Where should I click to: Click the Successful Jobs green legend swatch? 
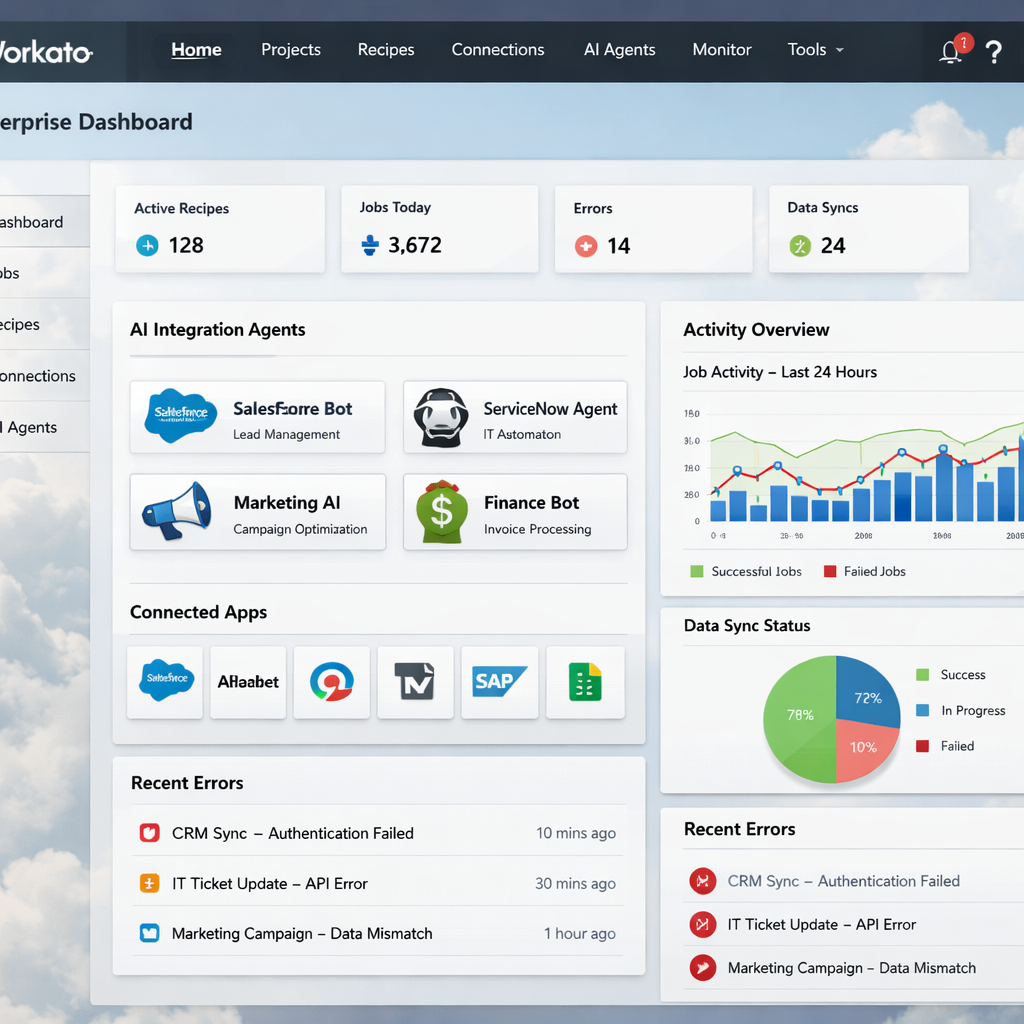[697, 571]
